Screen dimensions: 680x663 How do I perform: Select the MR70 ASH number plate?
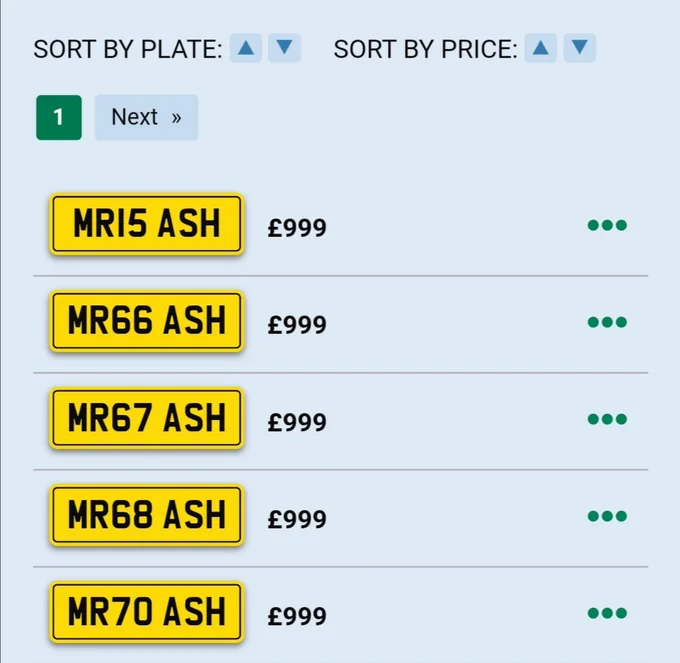[147, 612]
